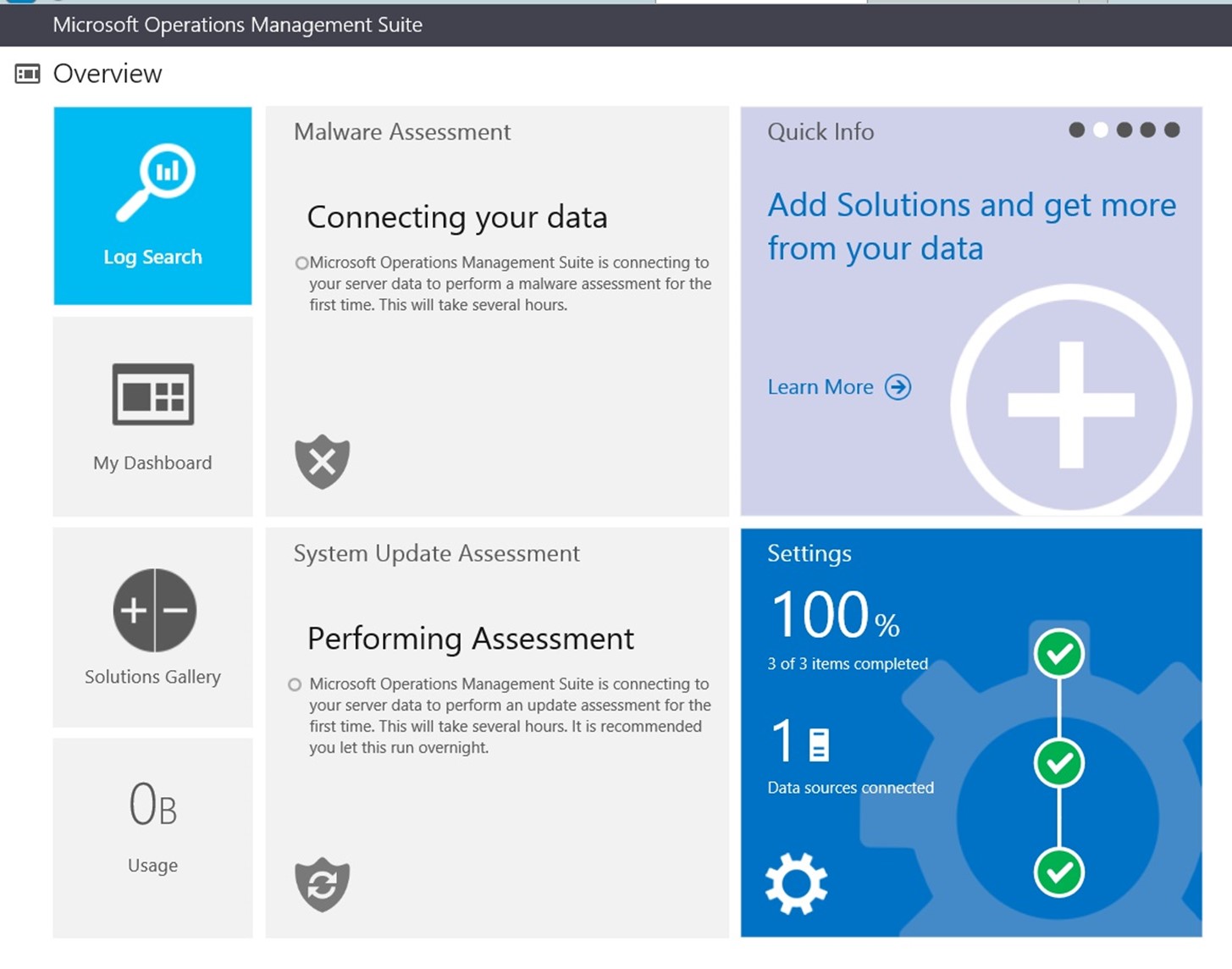Open the Solutions Gallery plus-minus icon

[x=155, y=610]
